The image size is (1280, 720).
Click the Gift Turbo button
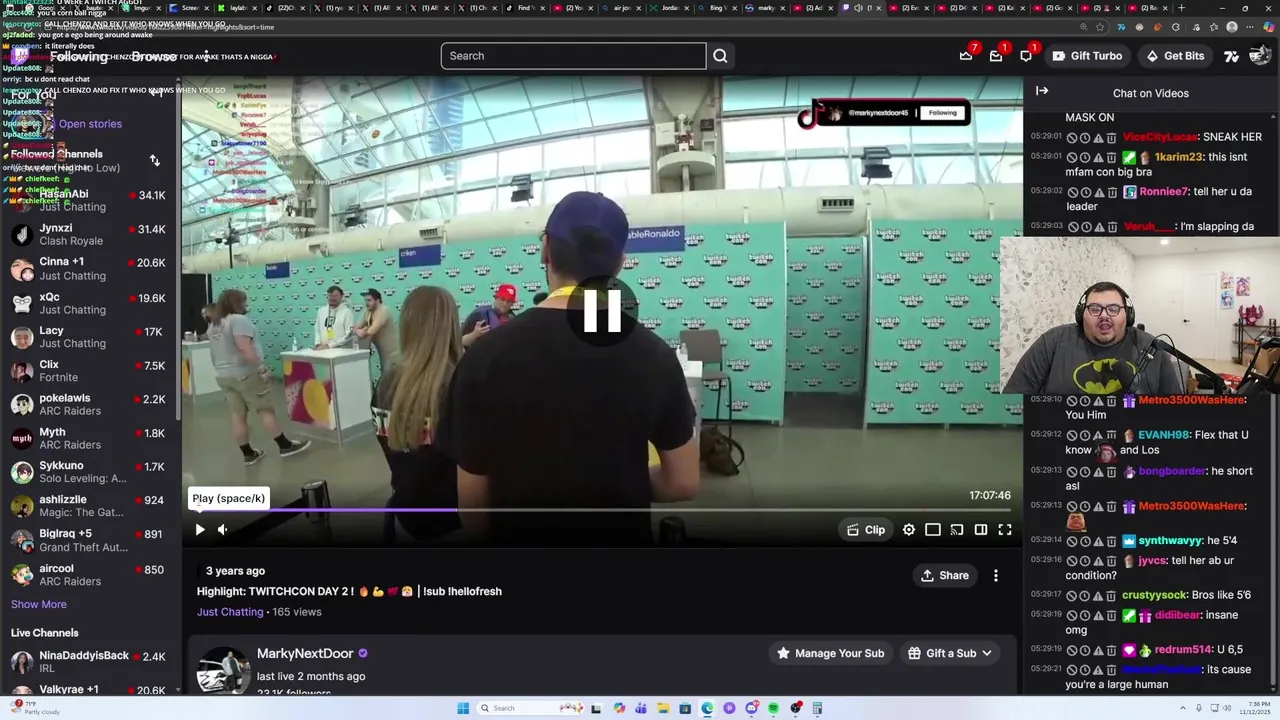1087,56
